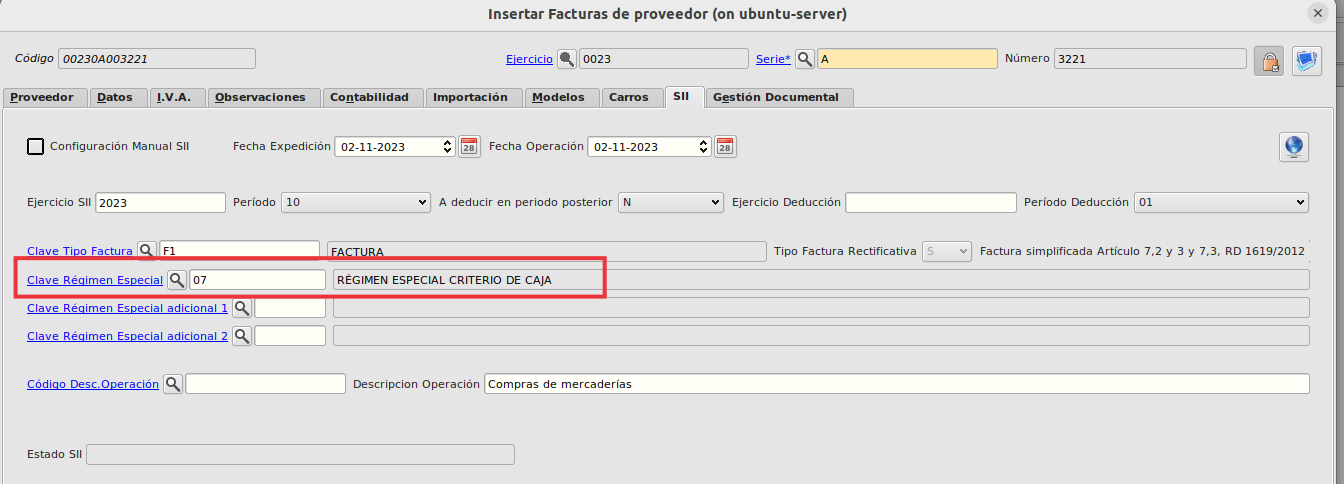Click the Serie search magnifier icon
Image resolution: width=1344 pixels, height=484 pixels.
pos(805,59)
